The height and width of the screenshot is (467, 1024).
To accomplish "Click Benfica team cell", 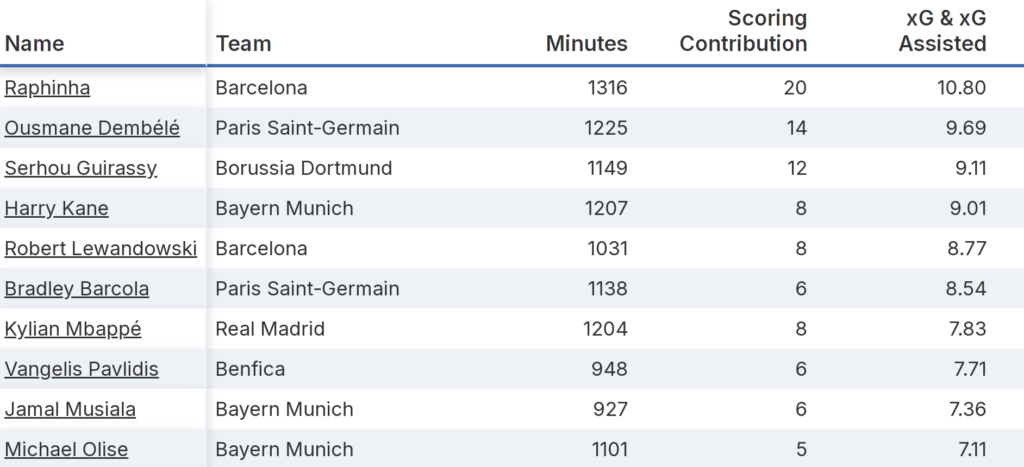I will click(250, 369).
